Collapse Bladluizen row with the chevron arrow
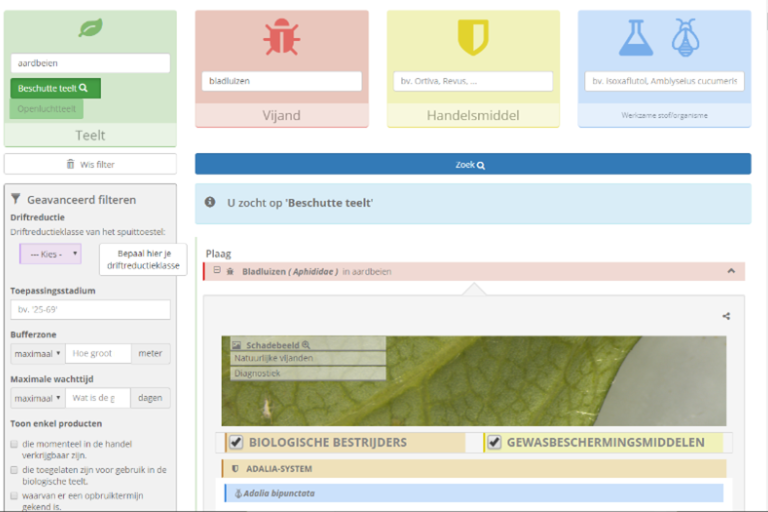The image size is (768, 512). tap(731, 271)
